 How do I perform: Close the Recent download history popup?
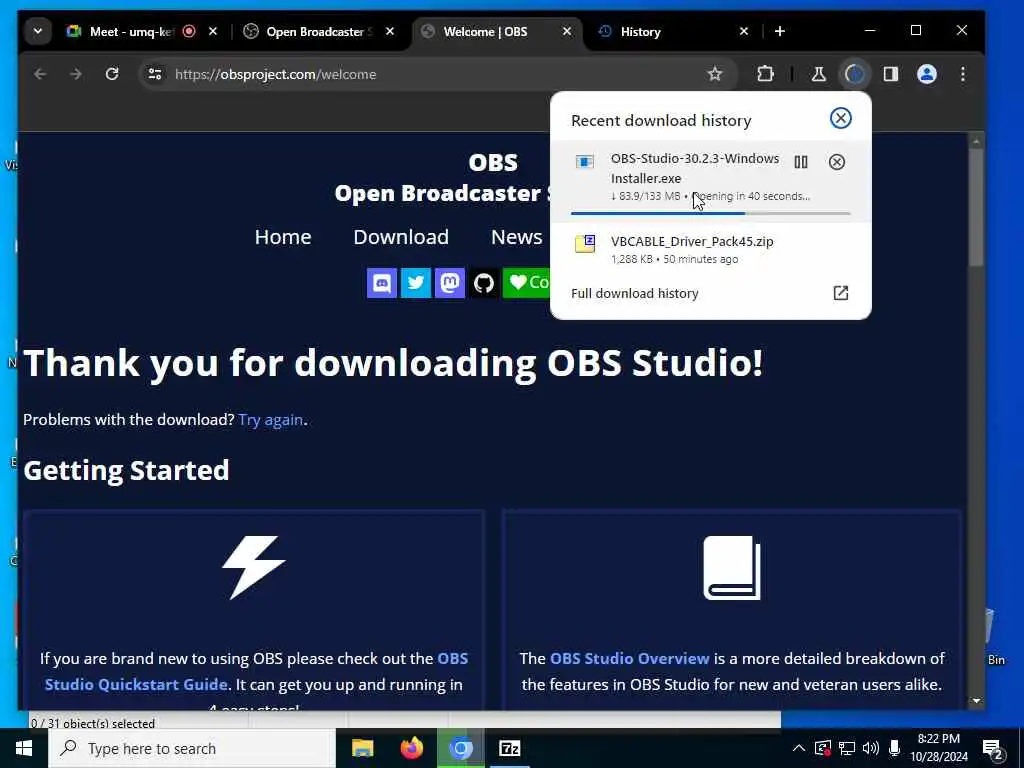(840, 118)
